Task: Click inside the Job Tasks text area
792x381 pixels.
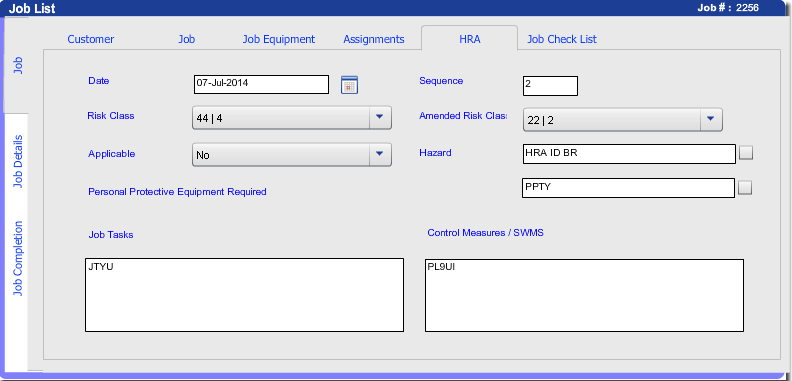Action: click(x=244, y=295)
